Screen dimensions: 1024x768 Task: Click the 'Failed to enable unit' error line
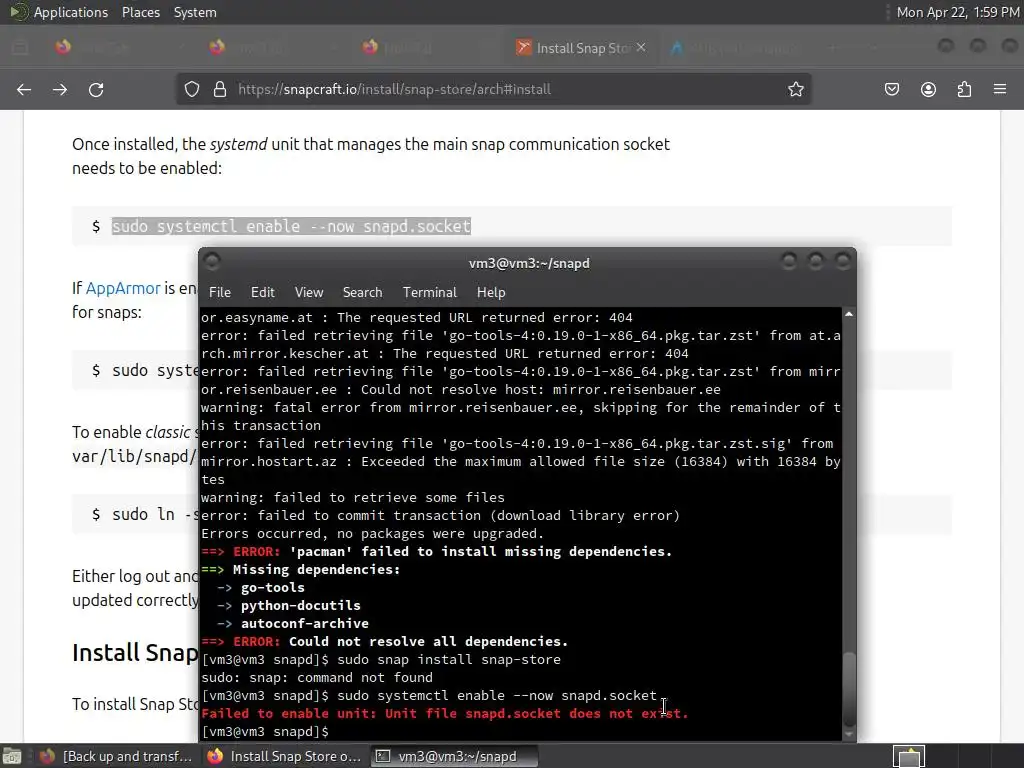click(x=445, y=713)
